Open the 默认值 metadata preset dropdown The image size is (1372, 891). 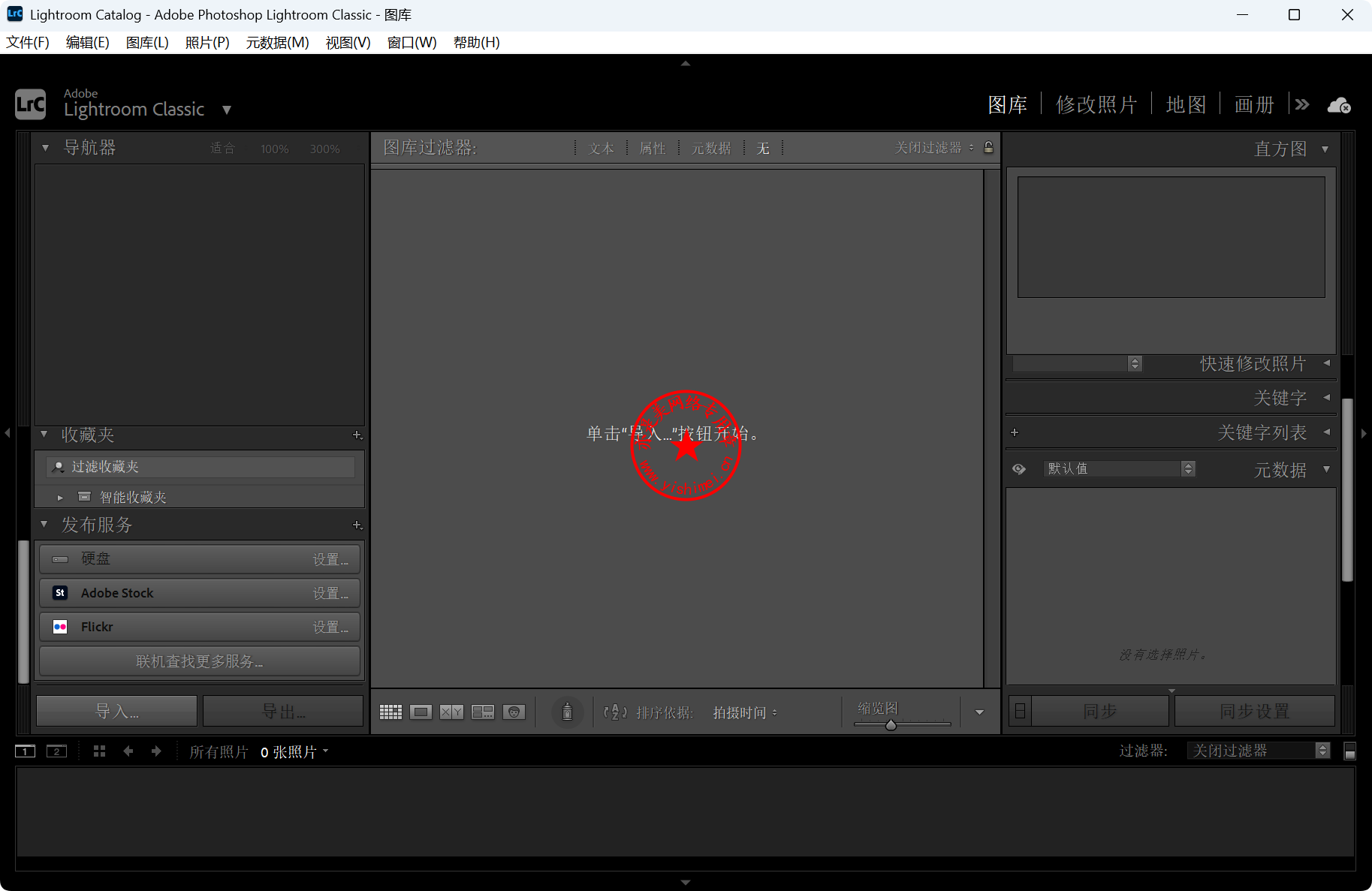[1119, 469]
